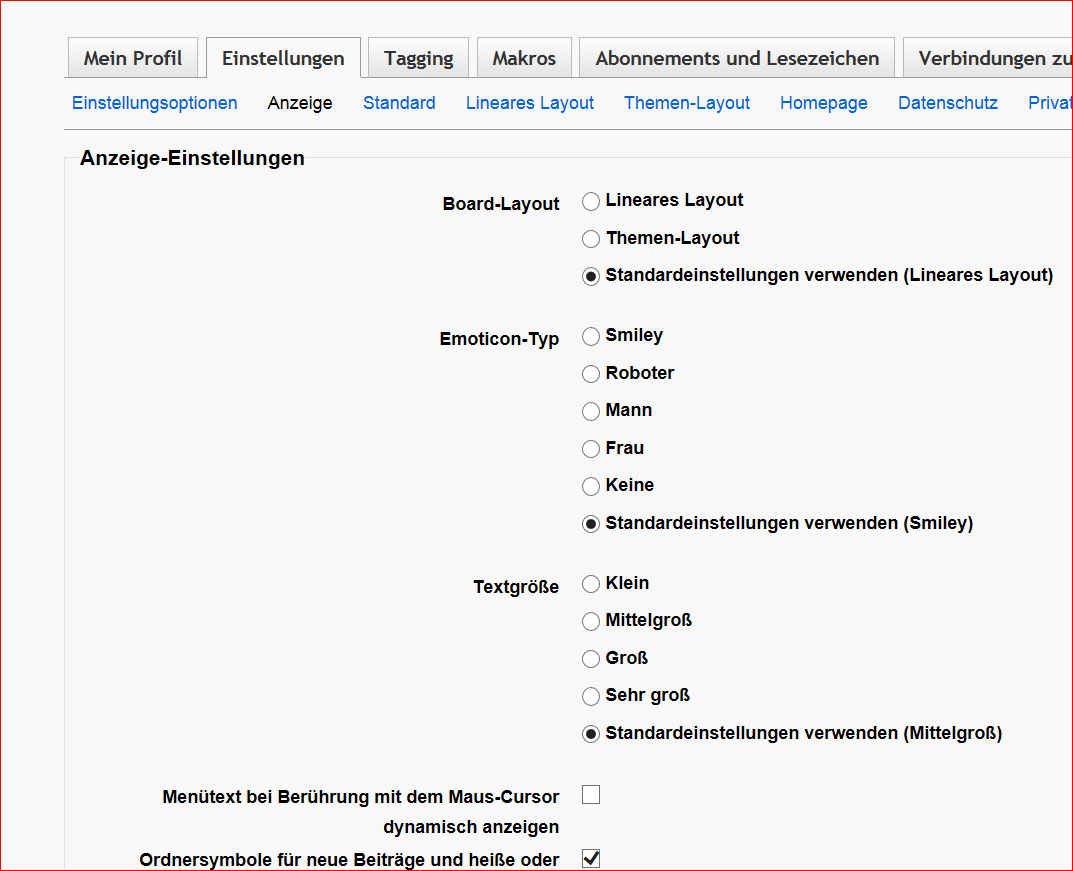Select Sehr groß text size

(x=591, y=696)
